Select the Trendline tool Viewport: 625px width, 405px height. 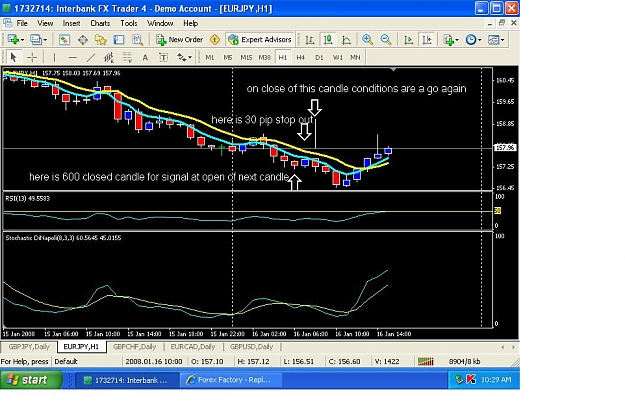coord(91,57)
